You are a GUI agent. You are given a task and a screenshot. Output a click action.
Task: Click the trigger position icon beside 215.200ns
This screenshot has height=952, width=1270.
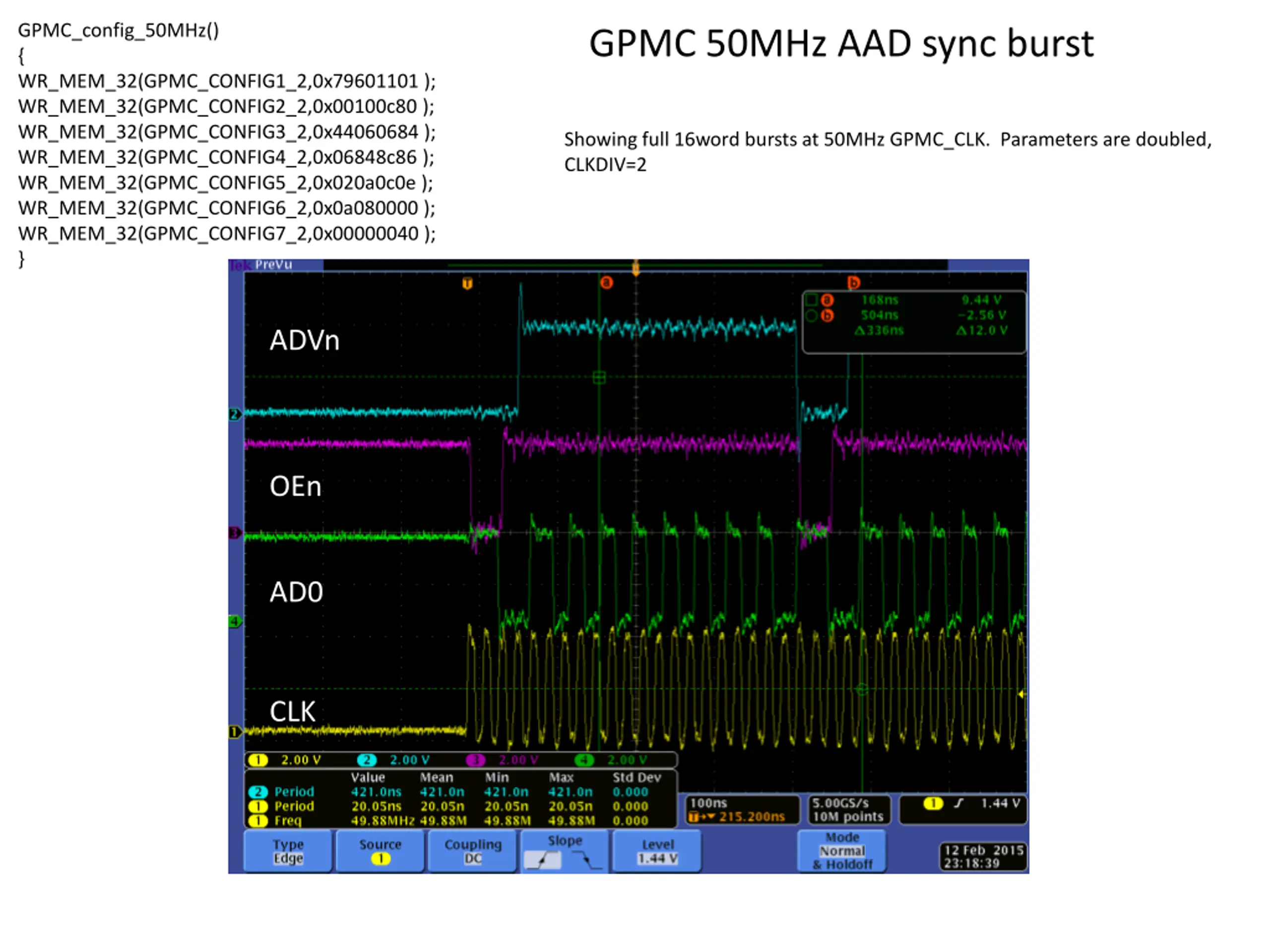coord(701,817)
